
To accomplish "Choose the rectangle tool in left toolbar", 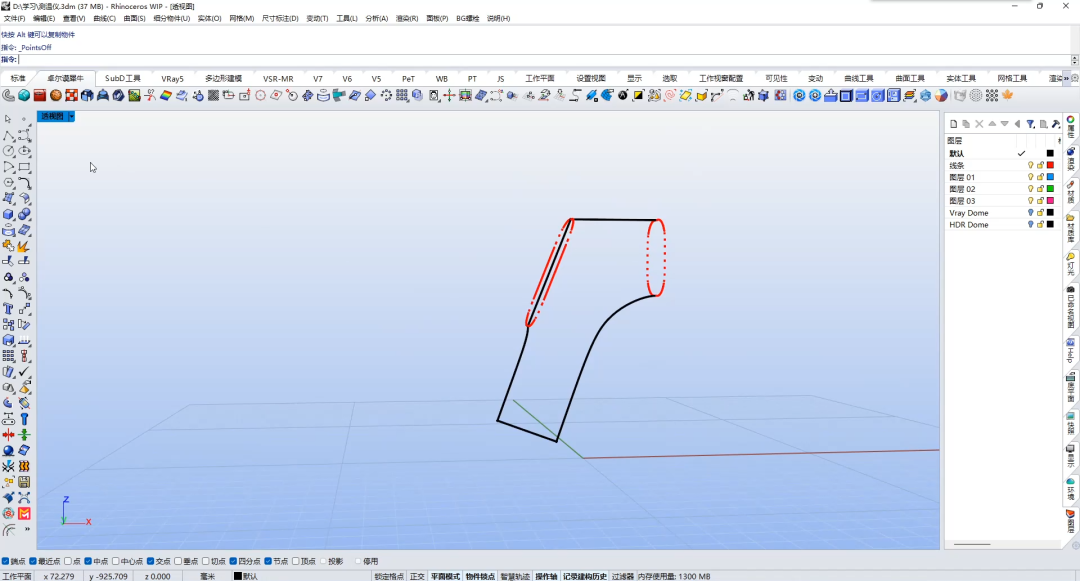I will click(x=25, y=167).
